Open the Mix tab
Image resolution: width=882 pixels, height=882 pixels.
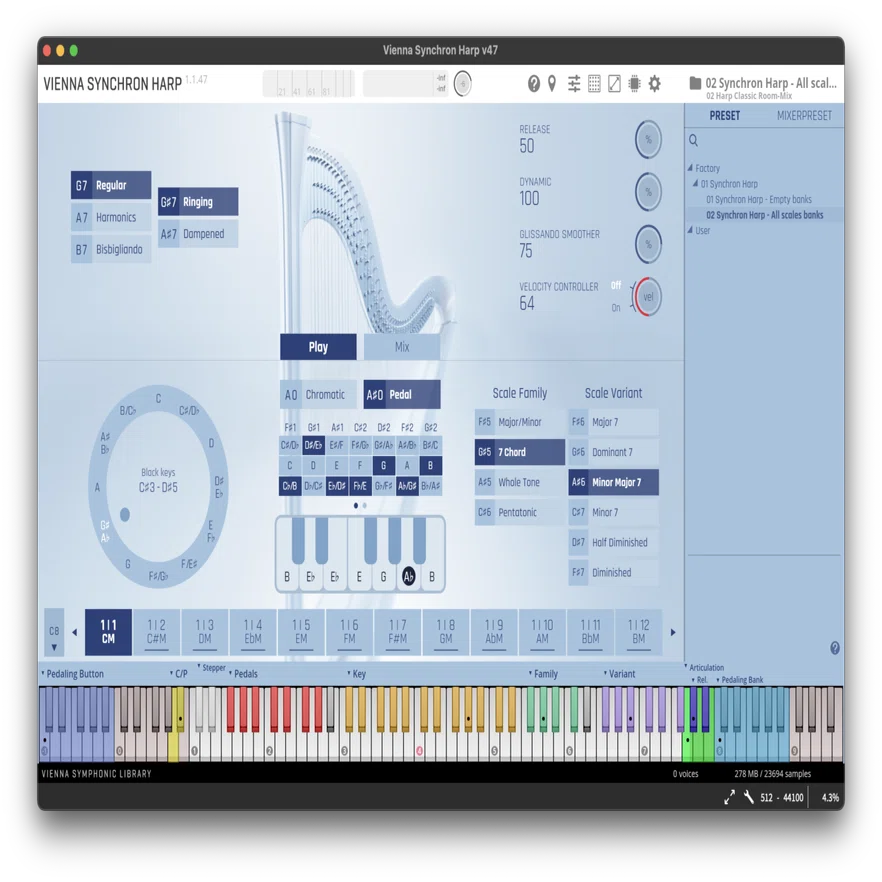402,346
